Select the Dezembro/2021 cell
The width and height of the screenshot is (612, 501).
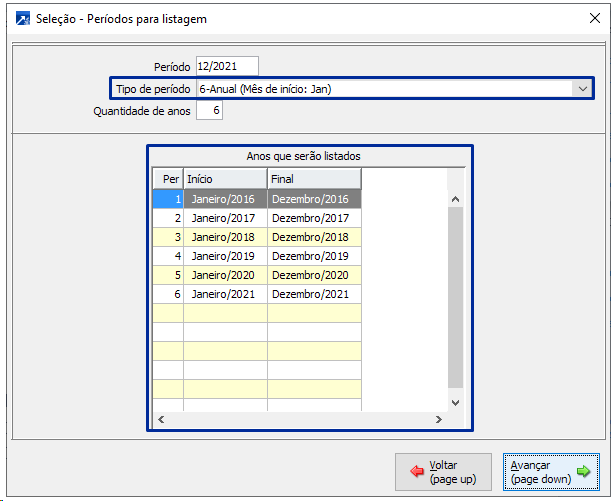313,294
